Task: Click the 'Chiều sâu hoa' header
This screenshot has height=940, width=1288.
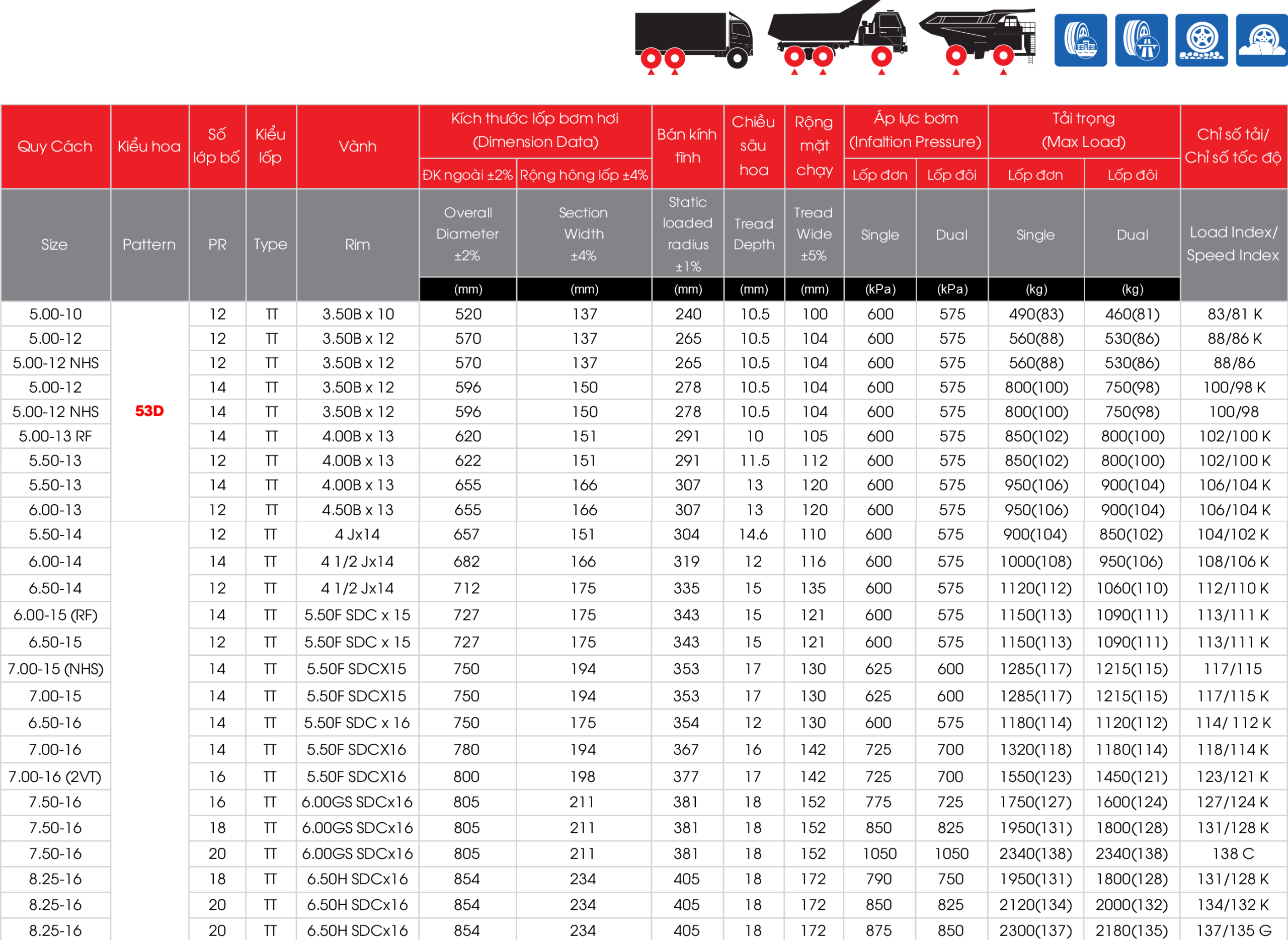Action: pos(754,146)
